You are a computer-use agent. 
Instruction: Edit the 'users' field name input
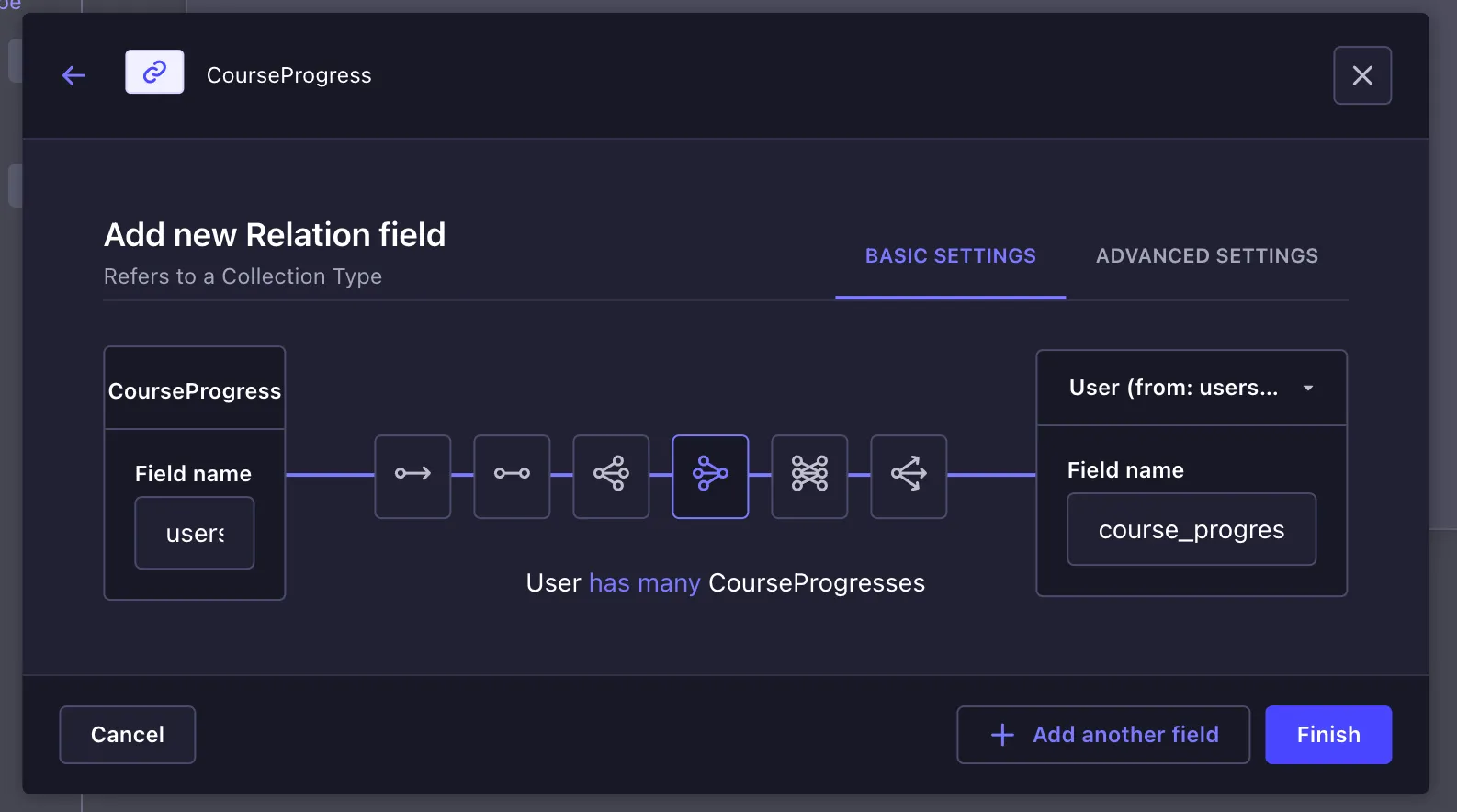[x=195, y=533]
